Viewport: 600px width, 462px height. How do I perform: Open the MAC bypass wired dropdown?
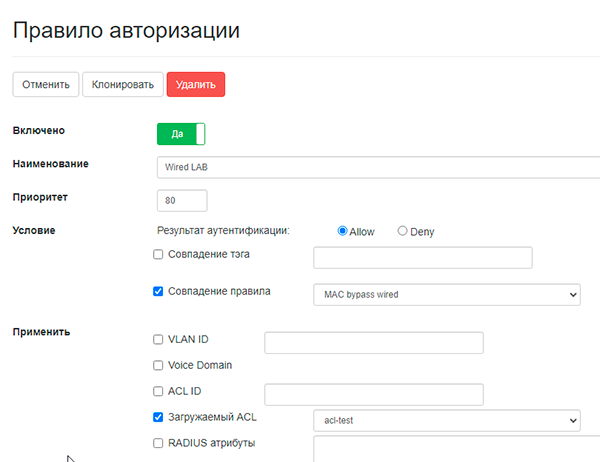pos(447,295)
